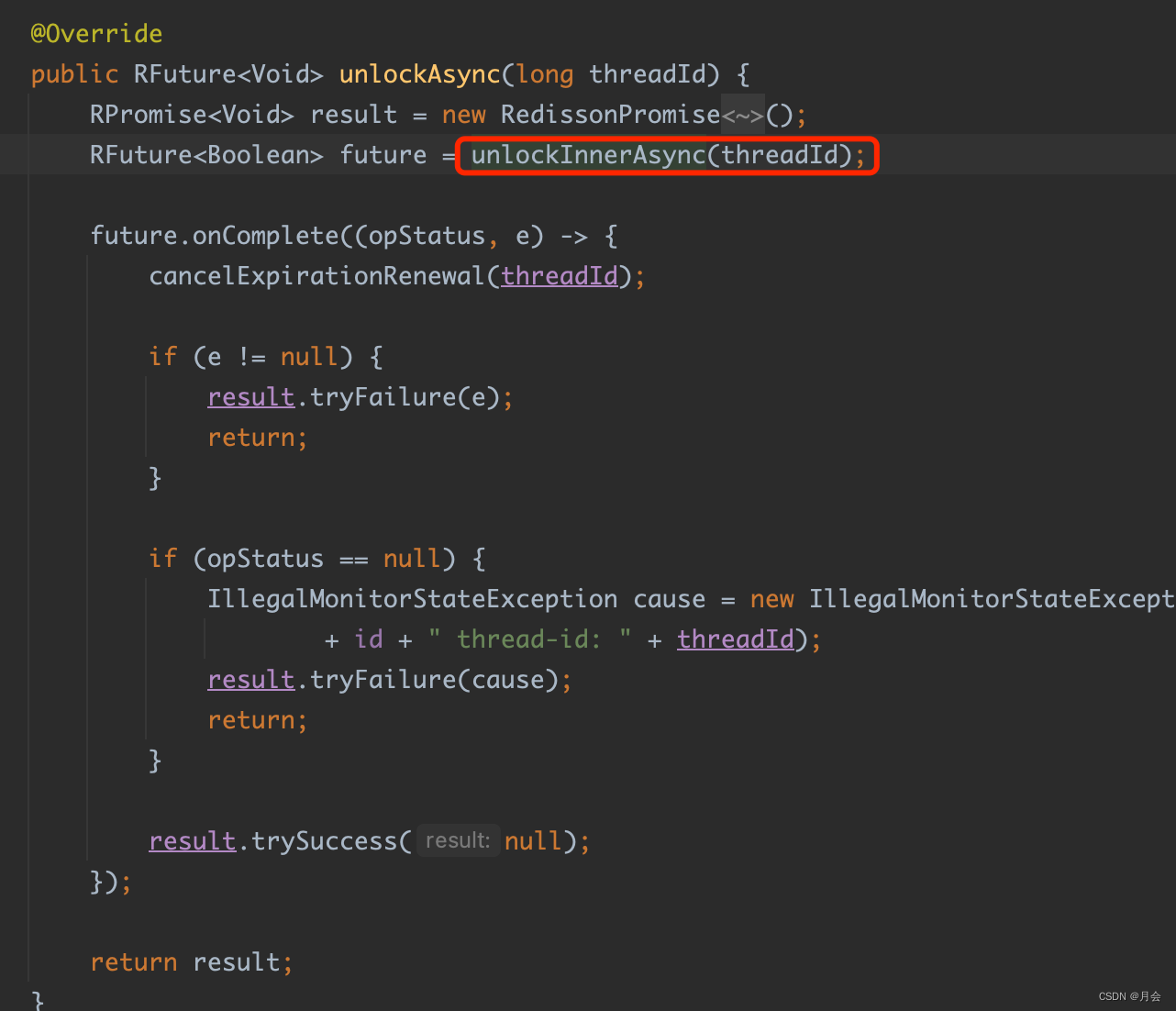Click the " thread-id: " string literal

click(x=529, y=639)
